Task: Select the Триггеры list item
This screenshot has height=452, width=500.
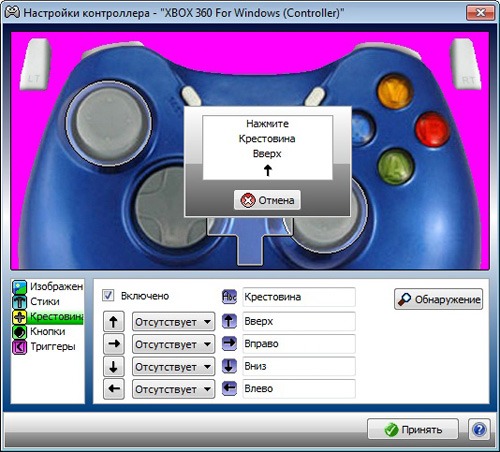Action: pyautogui.click(x=48, y=347)
